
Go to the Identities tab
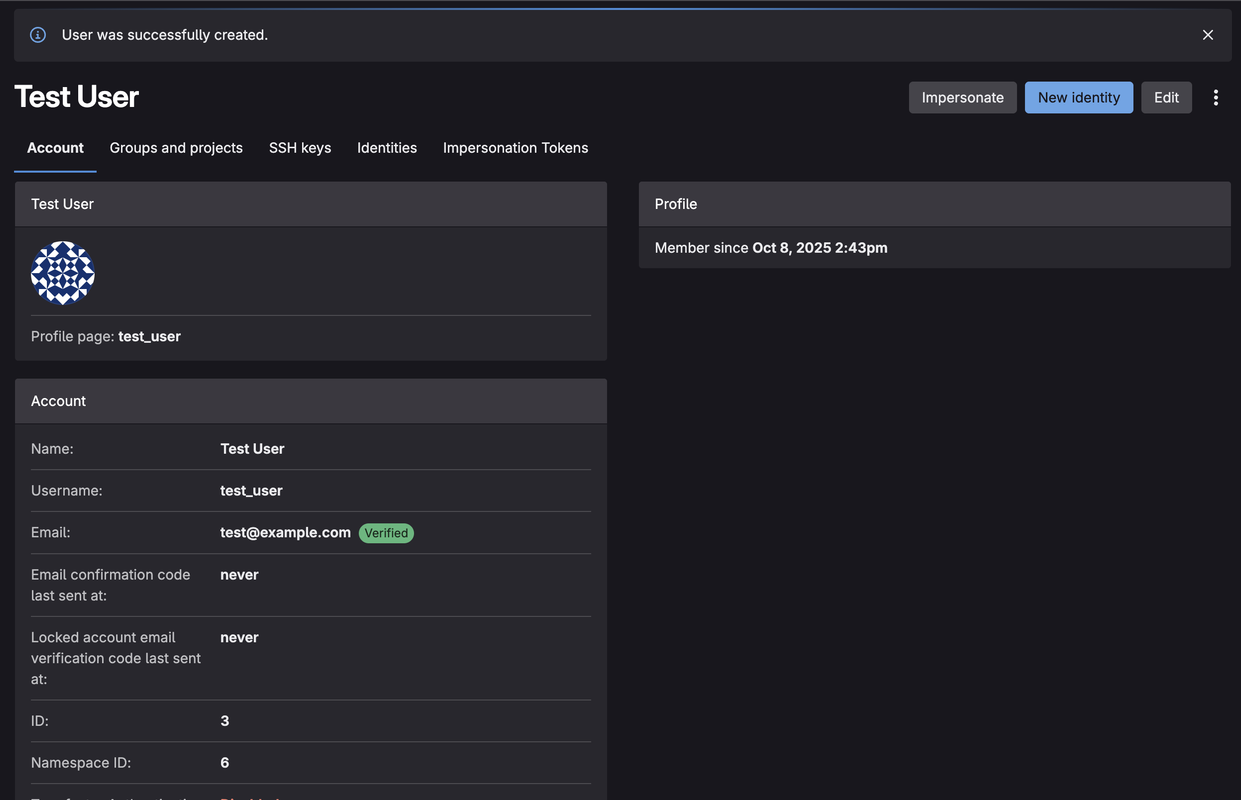coord(387,148)
